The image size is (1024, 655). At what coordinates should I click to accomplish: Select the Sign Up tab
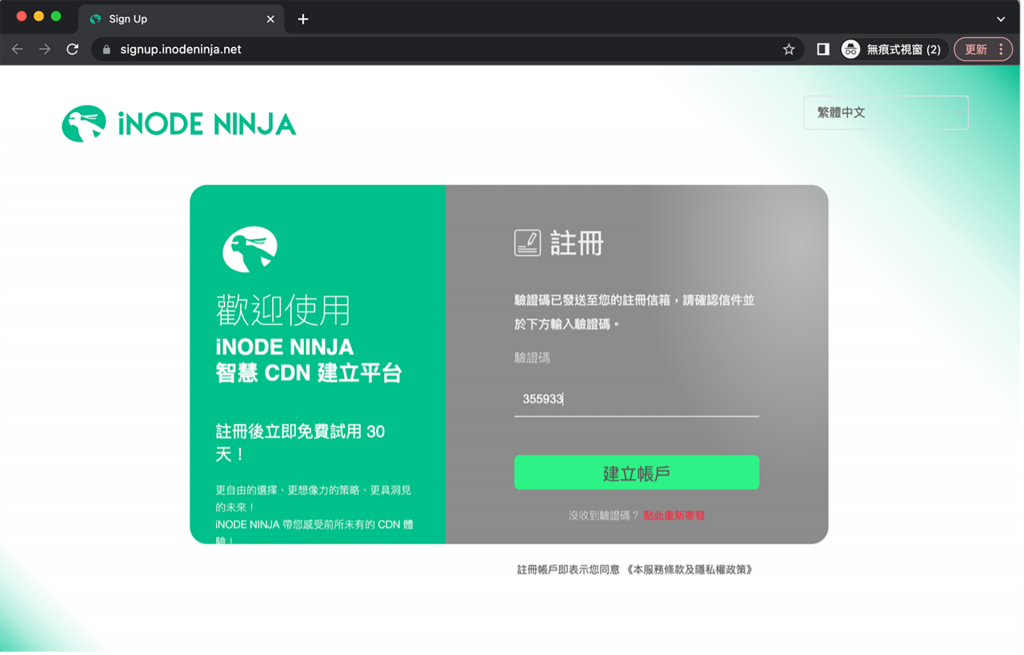[182, 19]
